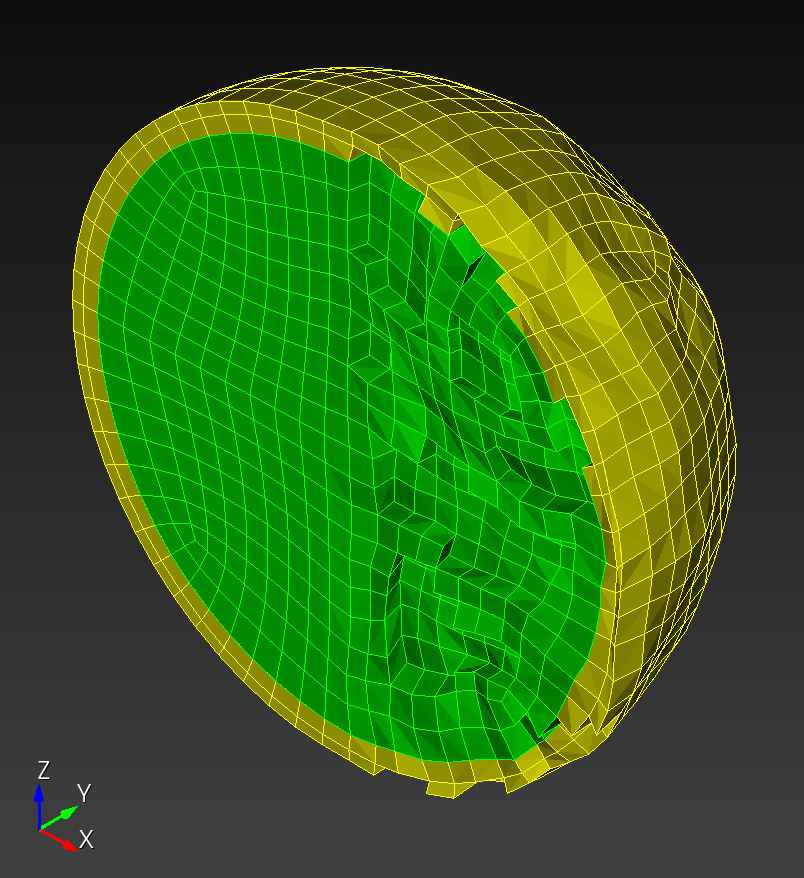The width and height of the screenshot is (804, 878).
Task: Select the blue Z axis arrow
Action: pyautogui.click(x=39, y=806)
